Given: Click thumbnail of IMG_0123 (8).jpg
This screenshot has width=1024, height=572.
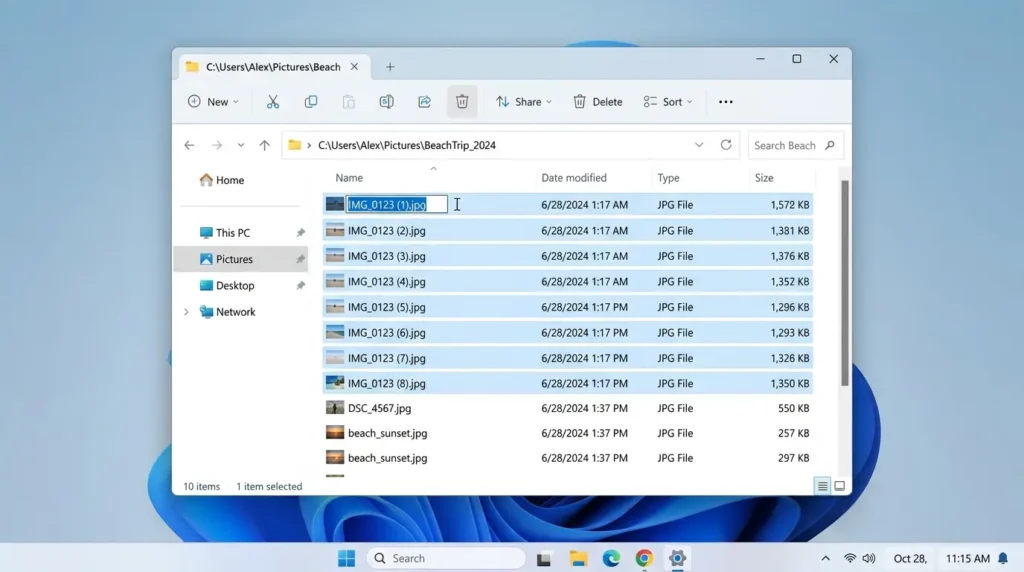Looking at the screenshot, I should coord(335,383).
